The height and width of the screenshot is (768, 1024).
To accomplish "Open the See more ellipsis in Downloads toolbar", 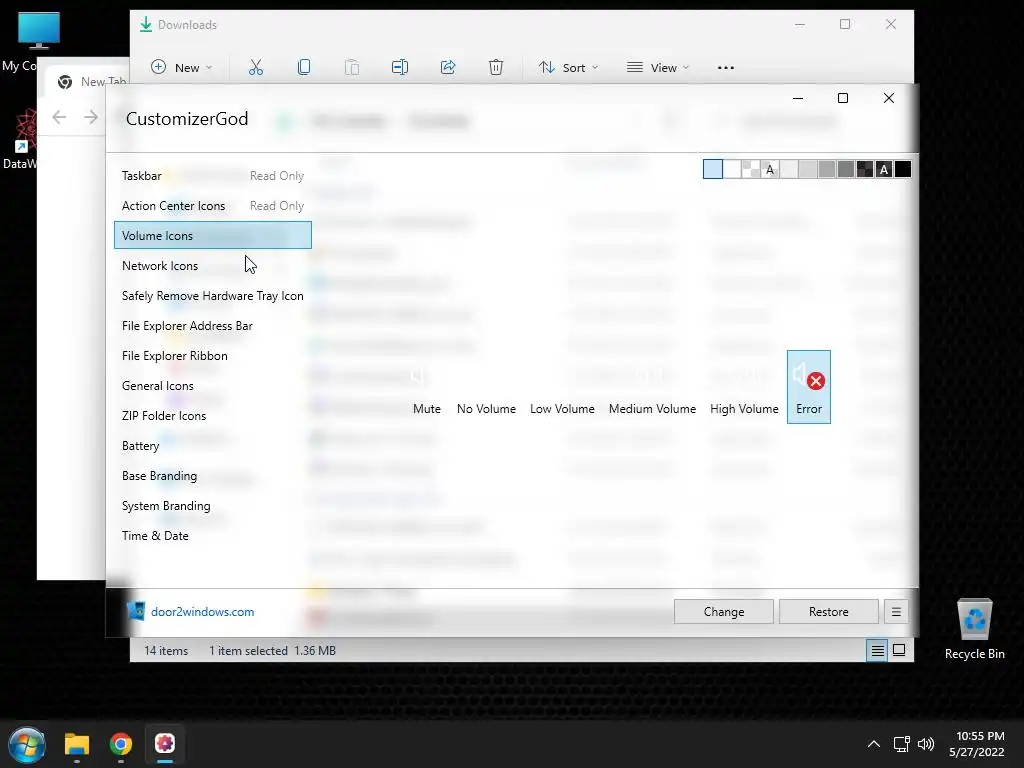I will [726, 67].
